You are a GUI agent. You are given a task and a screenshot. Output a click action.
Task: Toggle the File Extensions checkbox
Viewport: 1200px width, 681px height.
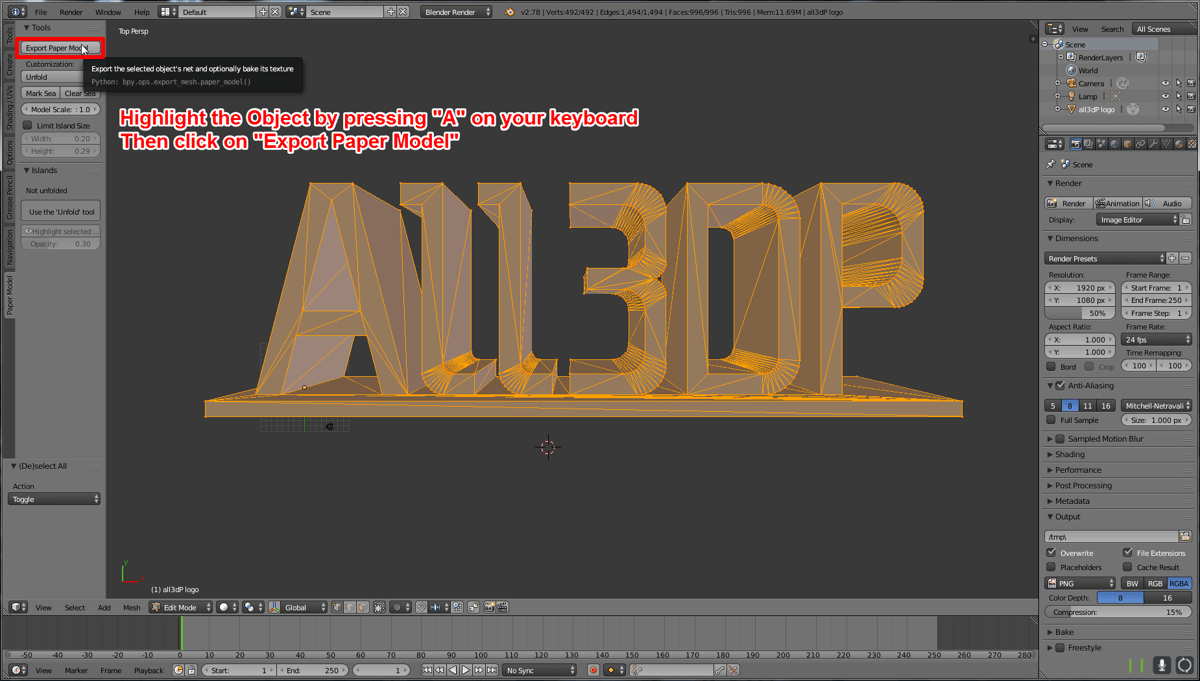click(x=1128, y=553)
